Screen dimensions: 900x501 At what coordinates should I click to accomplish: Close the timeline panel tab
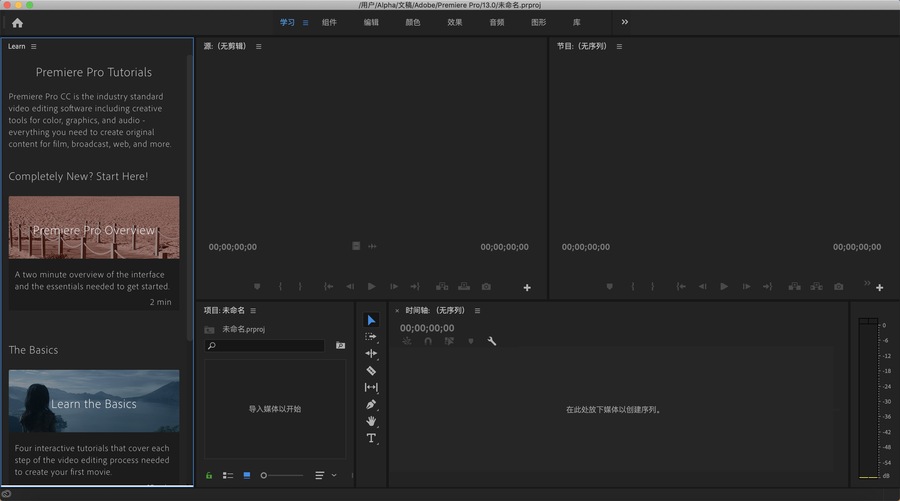click(x=397, y=310)
